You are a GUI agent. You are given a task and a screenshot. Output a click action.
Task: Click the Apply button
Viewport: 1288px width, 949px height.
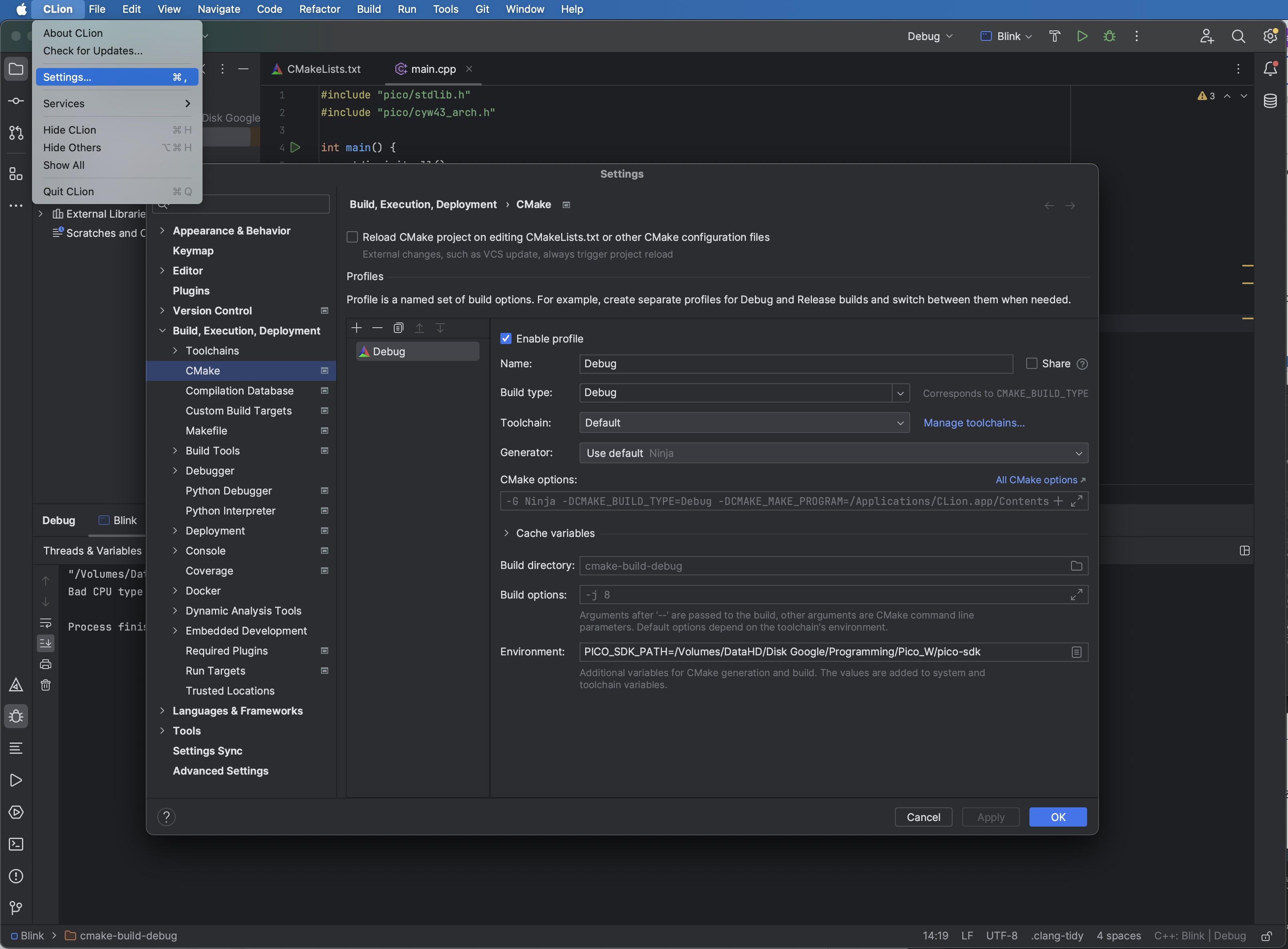tap(990, 817)
